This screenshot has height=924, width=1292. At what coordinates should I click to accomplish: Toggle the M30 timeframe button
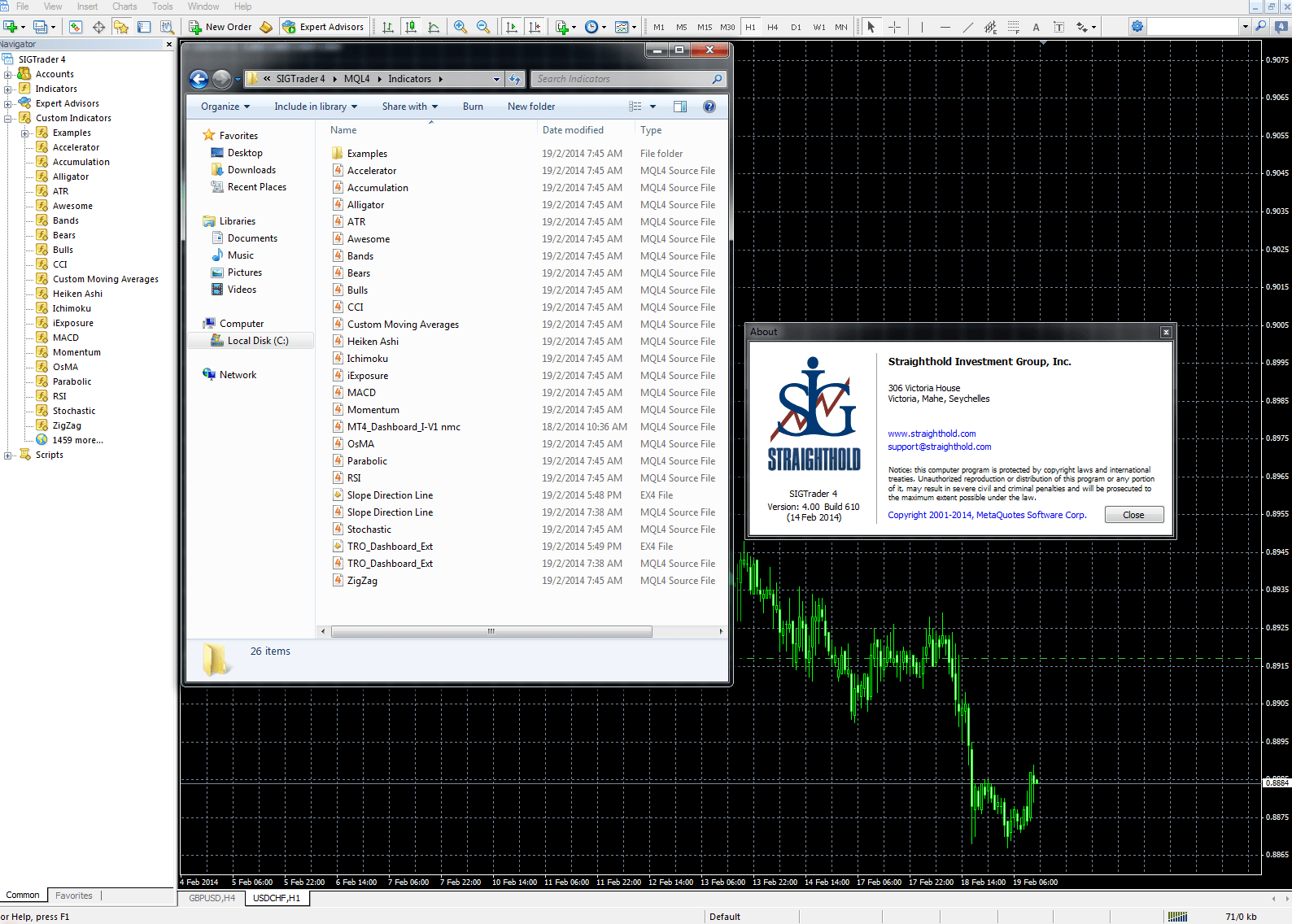click(x=727, y=27)
